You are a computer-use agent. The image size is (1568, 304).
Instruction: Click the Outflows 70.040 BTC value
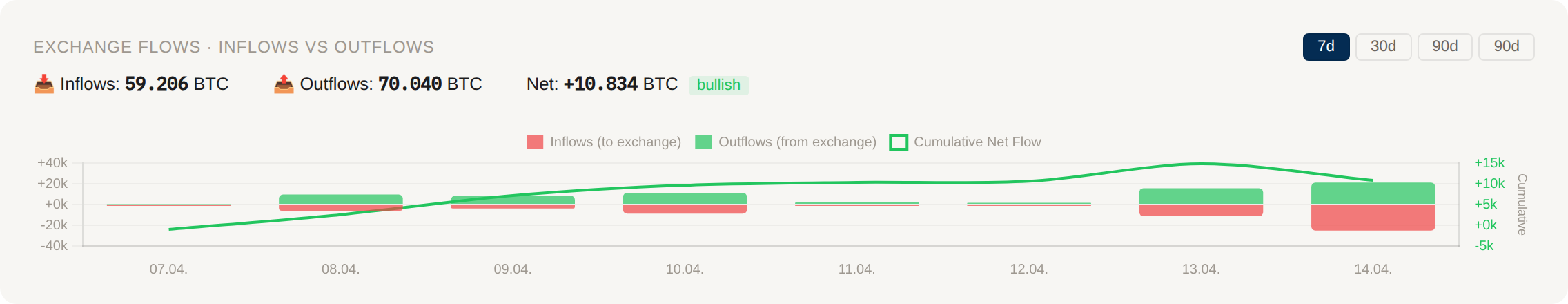[410, 84]
